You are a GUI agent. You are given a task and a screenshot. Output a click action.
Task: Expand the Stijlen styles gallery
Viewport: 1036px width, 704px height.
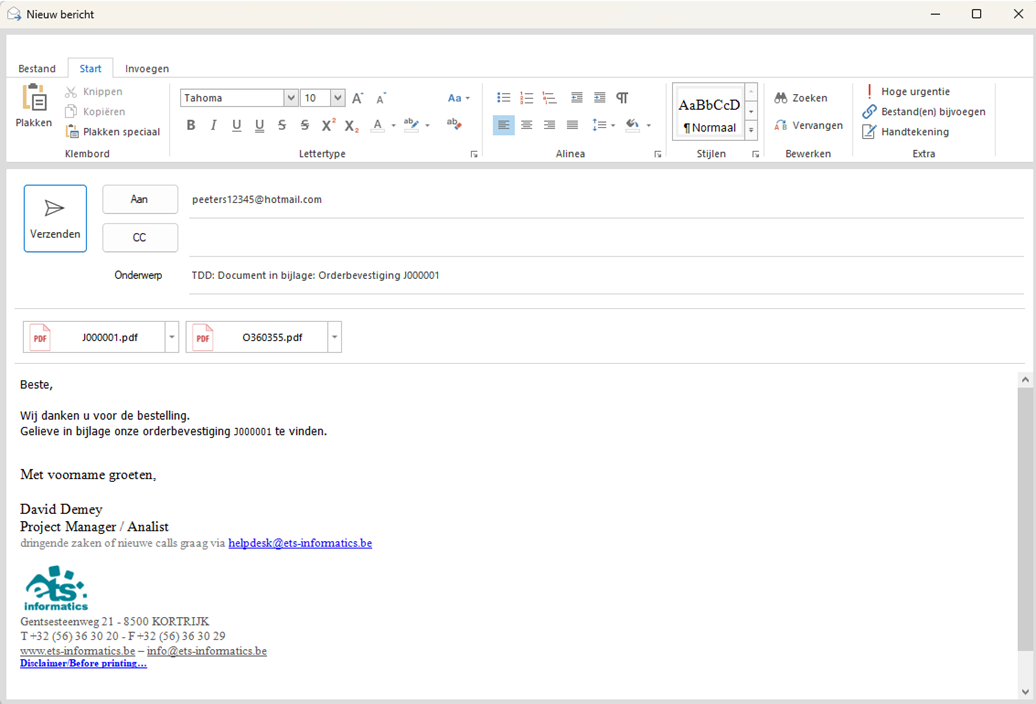click(x=751, y=131)
